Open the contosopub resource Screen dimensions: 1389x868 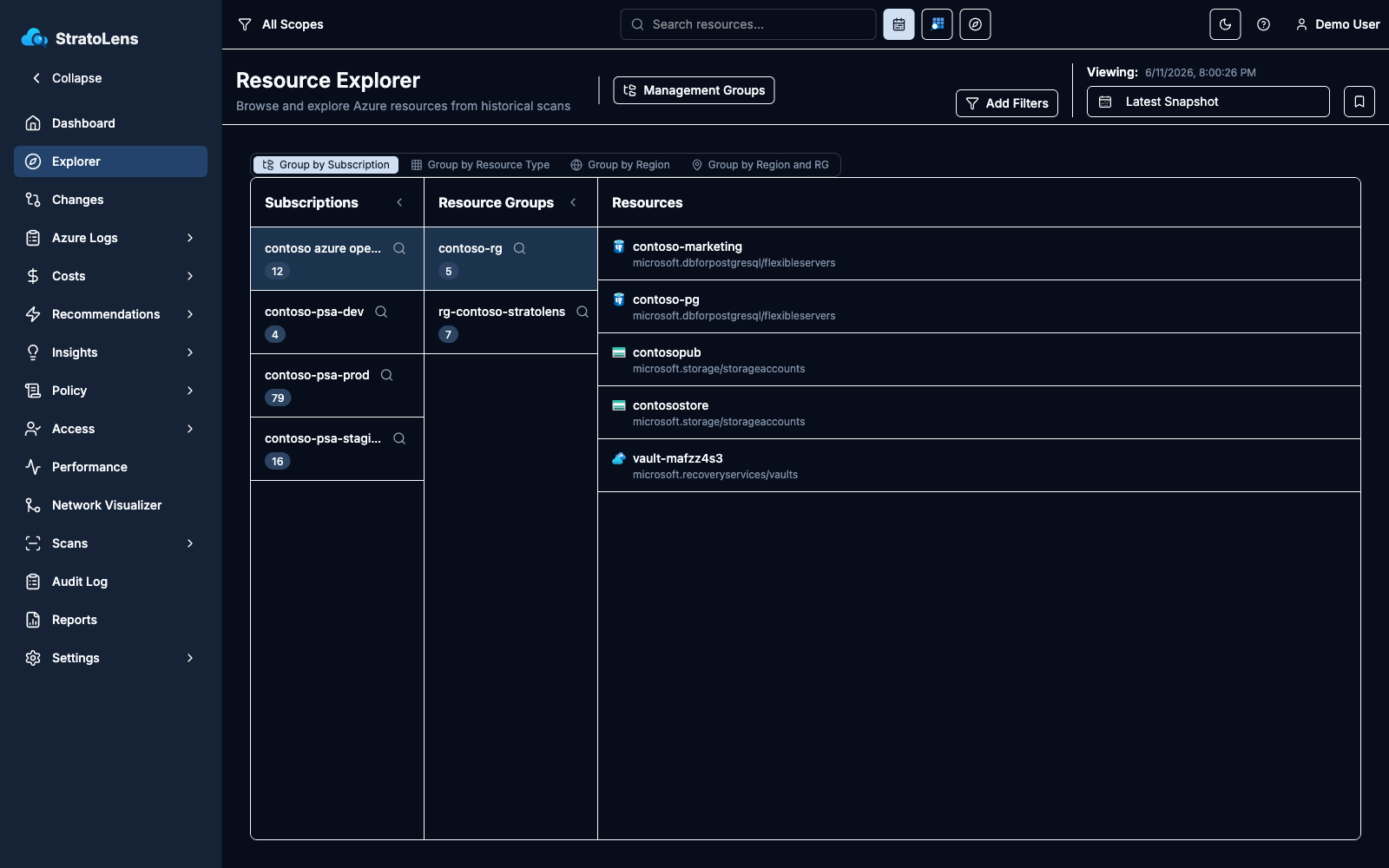pos(978,359)
